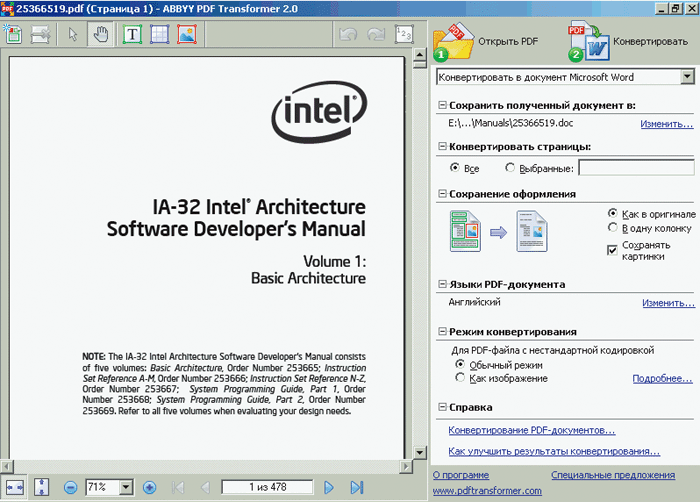700x502 pixels.
Task: Open the 'Конвертировать в документ Microsoft Word' dropdown
Action: (x=688, y=77)
